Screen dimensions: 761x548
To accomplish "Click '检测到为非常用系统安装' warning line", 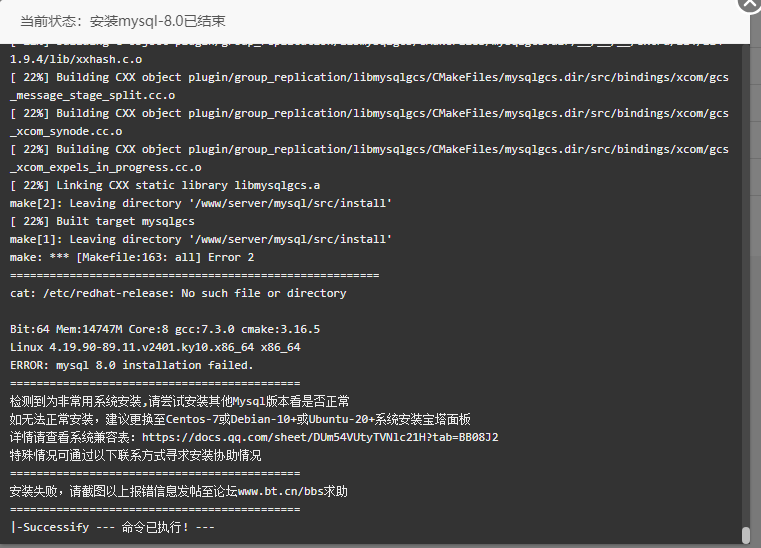I will 180,401.
